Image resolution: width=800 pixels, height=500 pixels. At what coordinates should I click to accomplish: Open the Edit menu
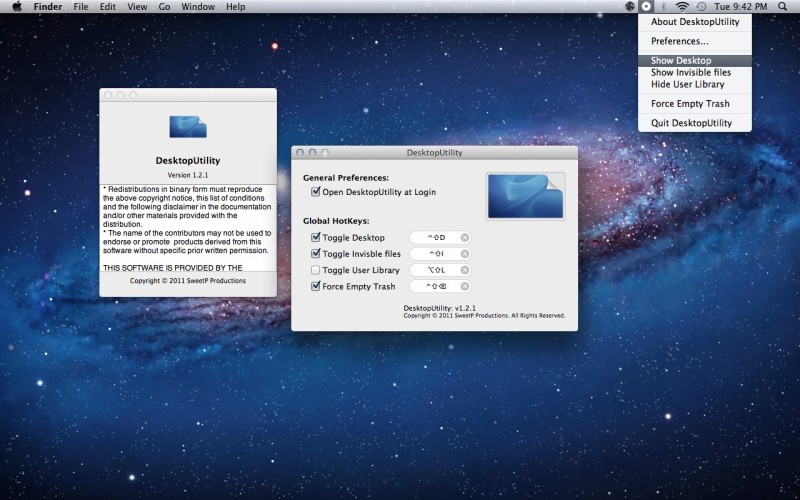pyautogui.click(x=108, y=7)
